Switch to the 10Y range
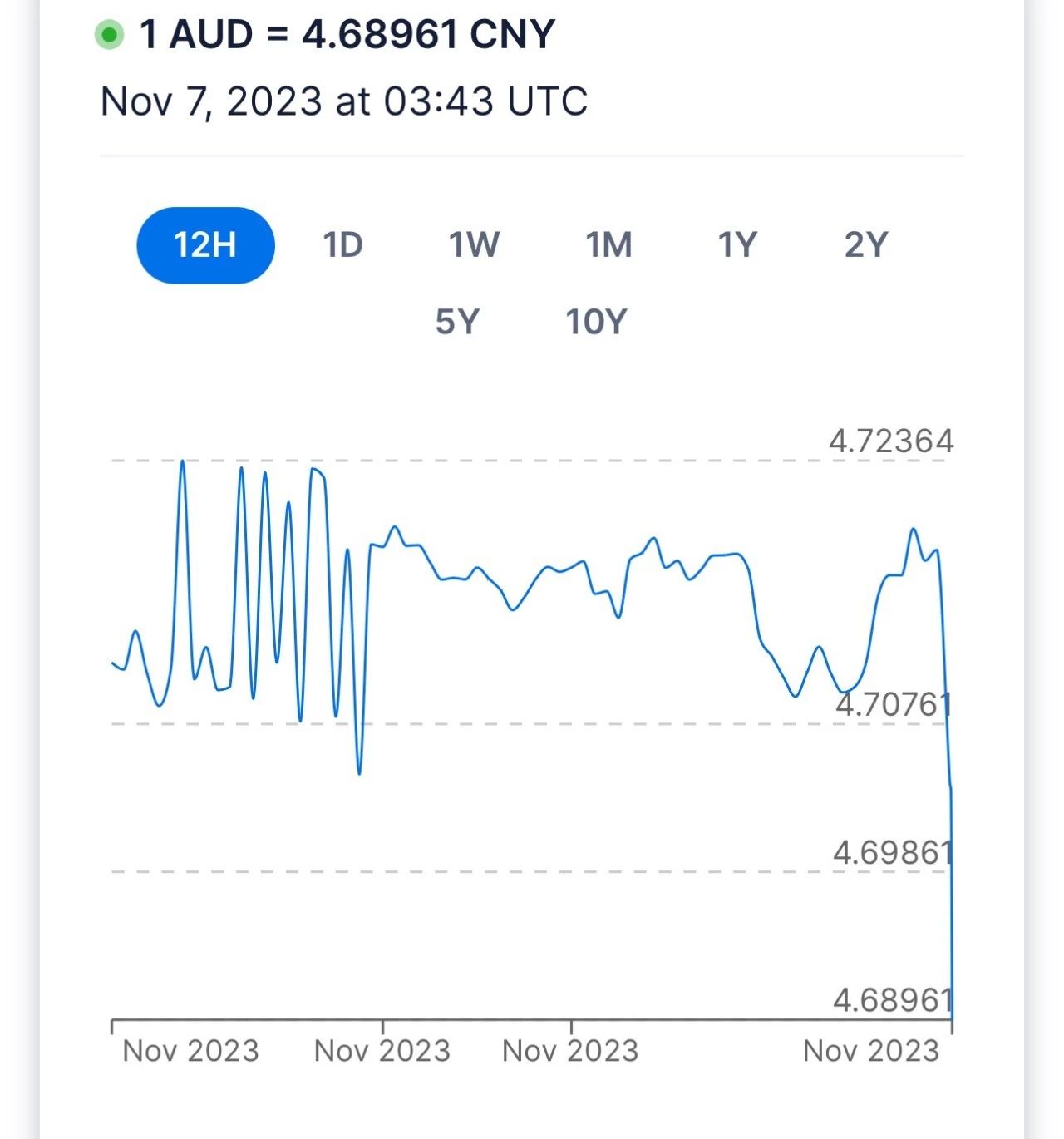This screenshot has width=1064, height=1139. coord(596,321)
